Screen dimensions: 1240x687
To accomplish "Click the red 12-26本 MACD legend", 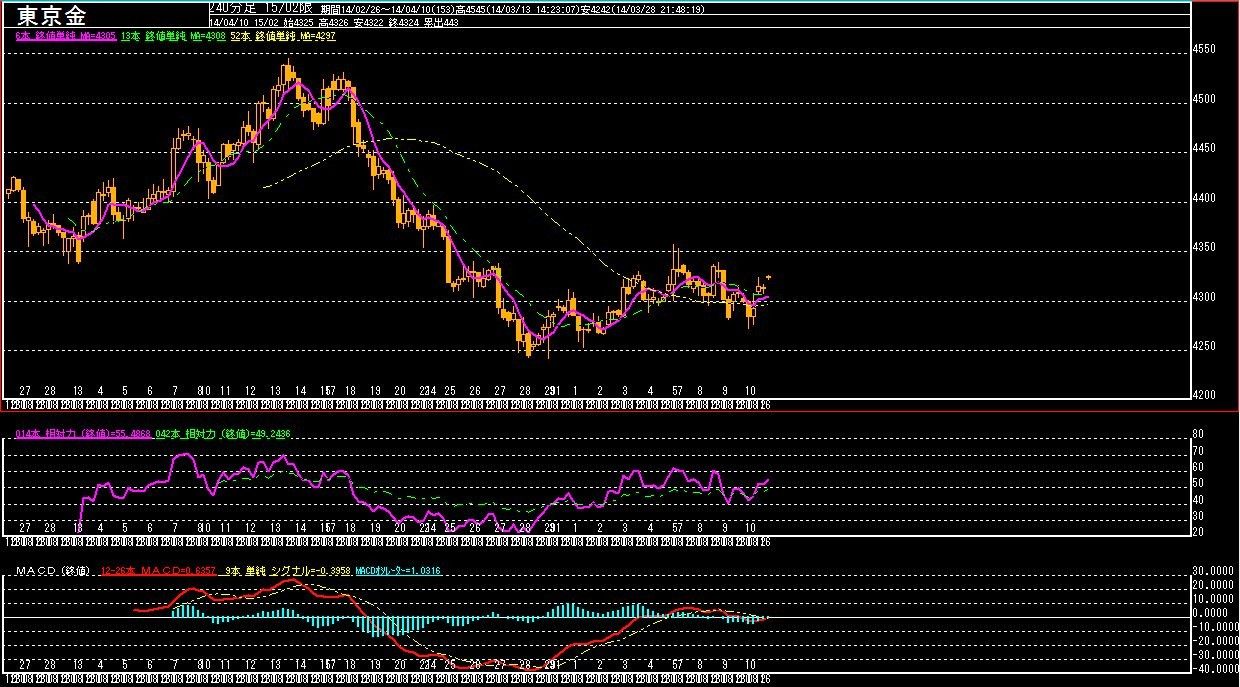I will 158,572.
